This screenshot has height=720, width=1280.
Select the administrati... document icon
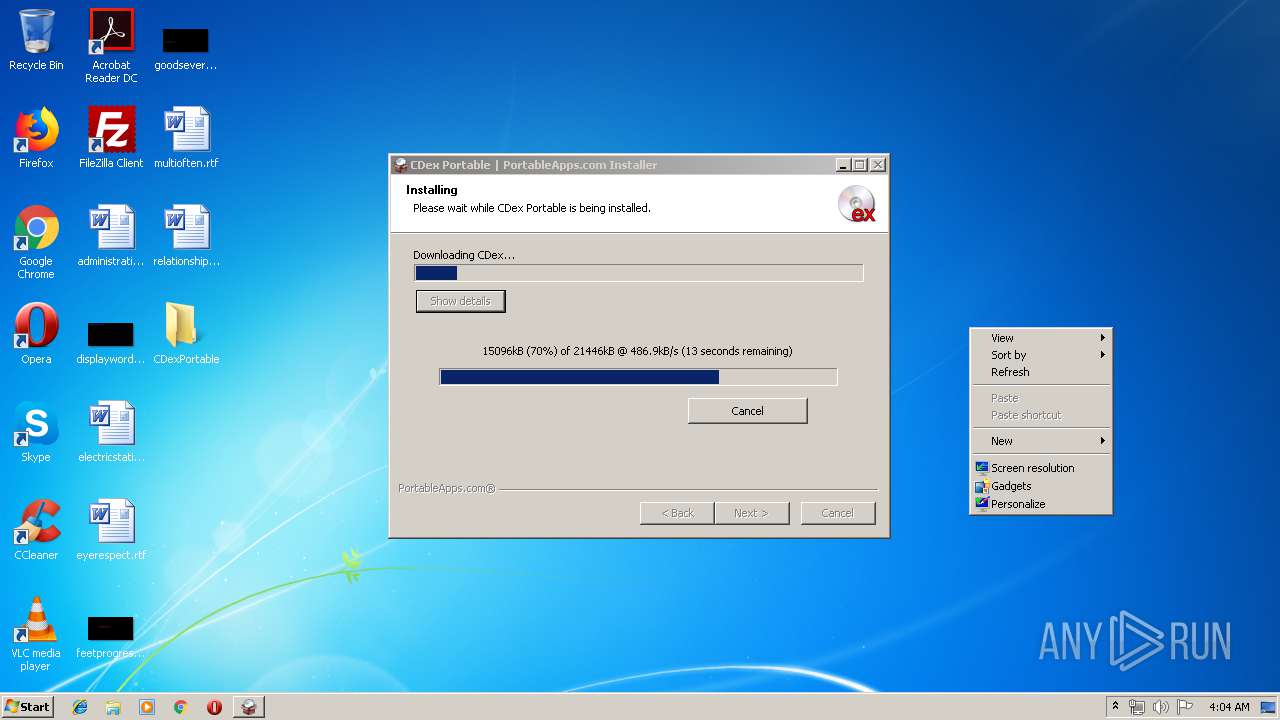tap(111, 236)
